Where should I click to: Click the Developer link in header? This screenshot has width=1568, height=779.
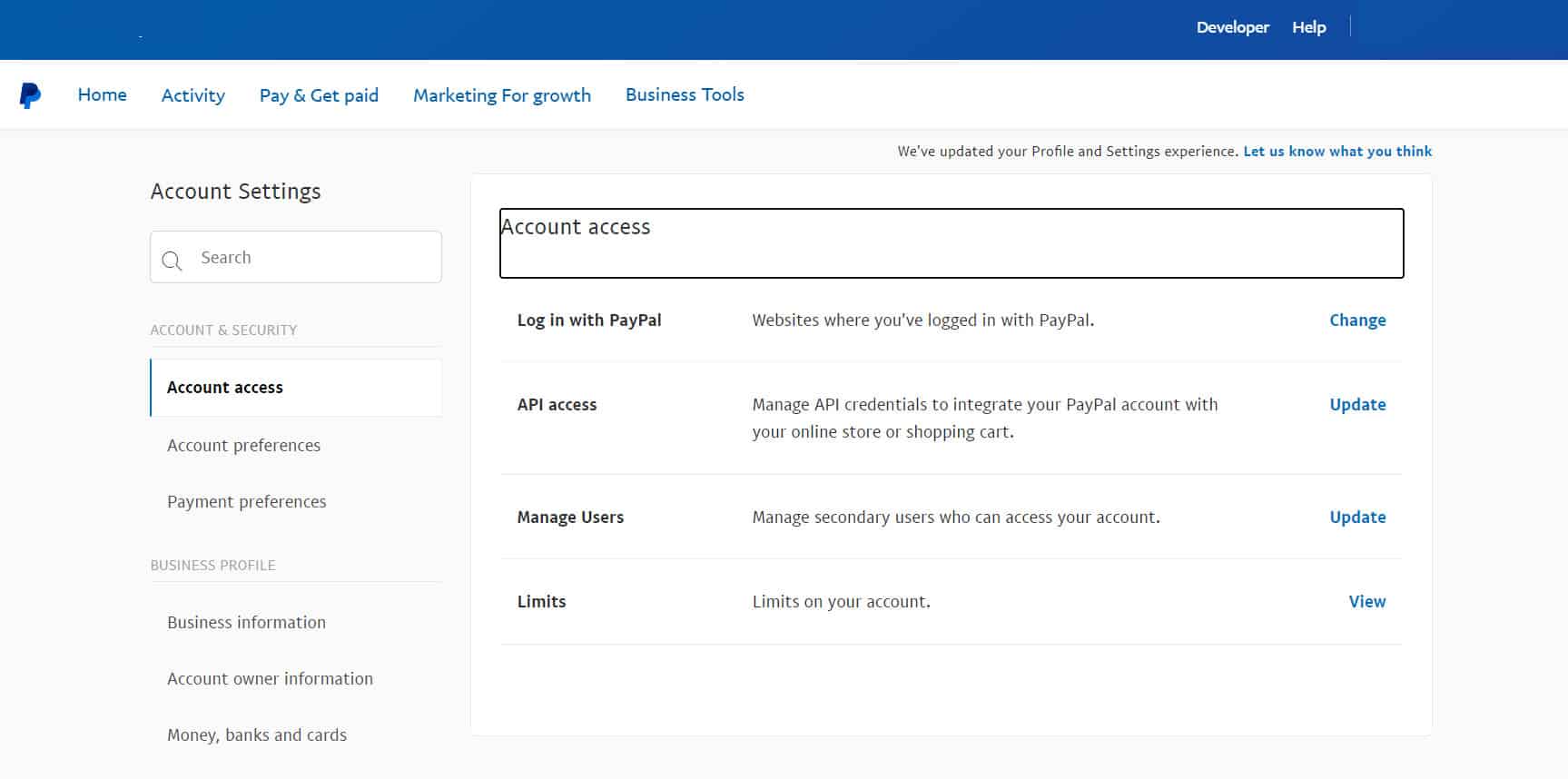1232,27
